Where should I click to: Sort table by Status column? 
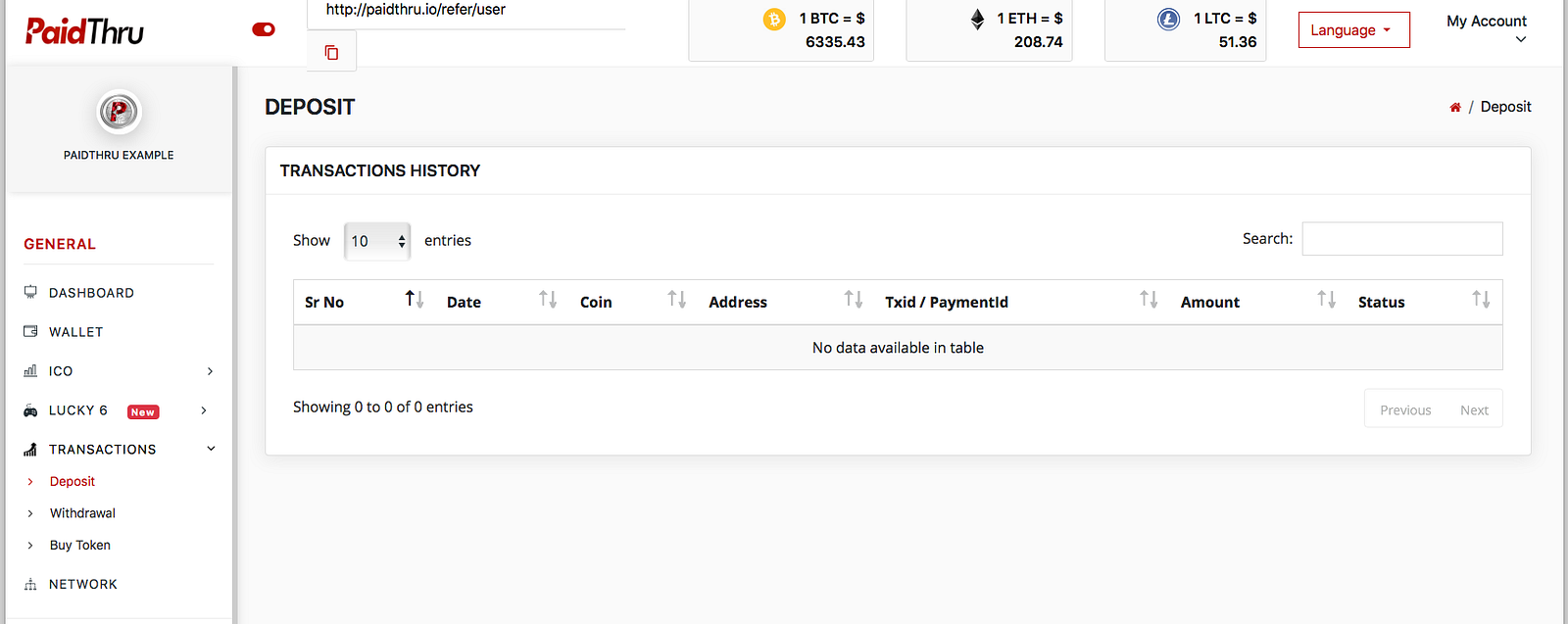[x=1425, y=302]
